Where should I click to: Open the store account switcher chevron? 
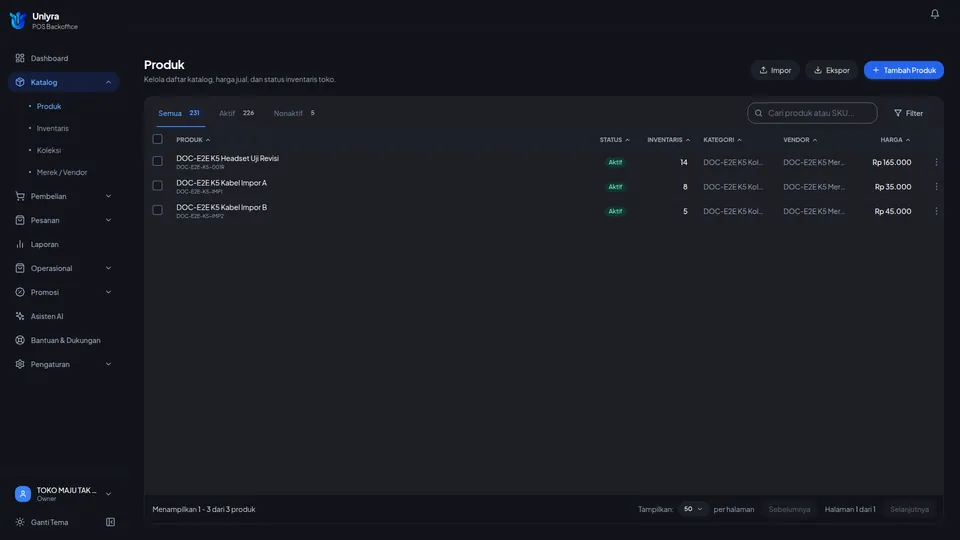click(x=108, y=494)
